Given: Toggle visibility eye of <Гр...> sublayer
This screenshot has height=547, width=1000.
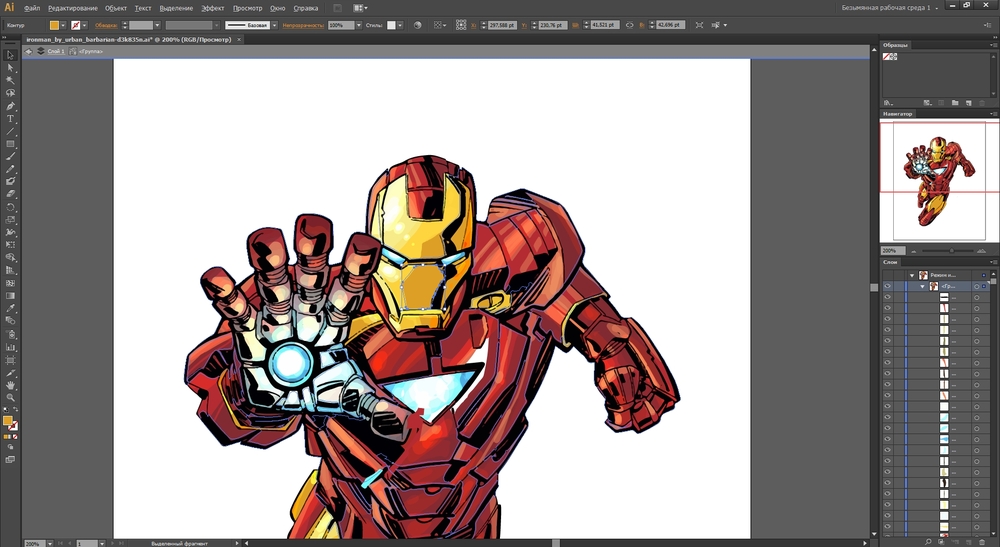Looking at the screenshot, I should [887, 286].
